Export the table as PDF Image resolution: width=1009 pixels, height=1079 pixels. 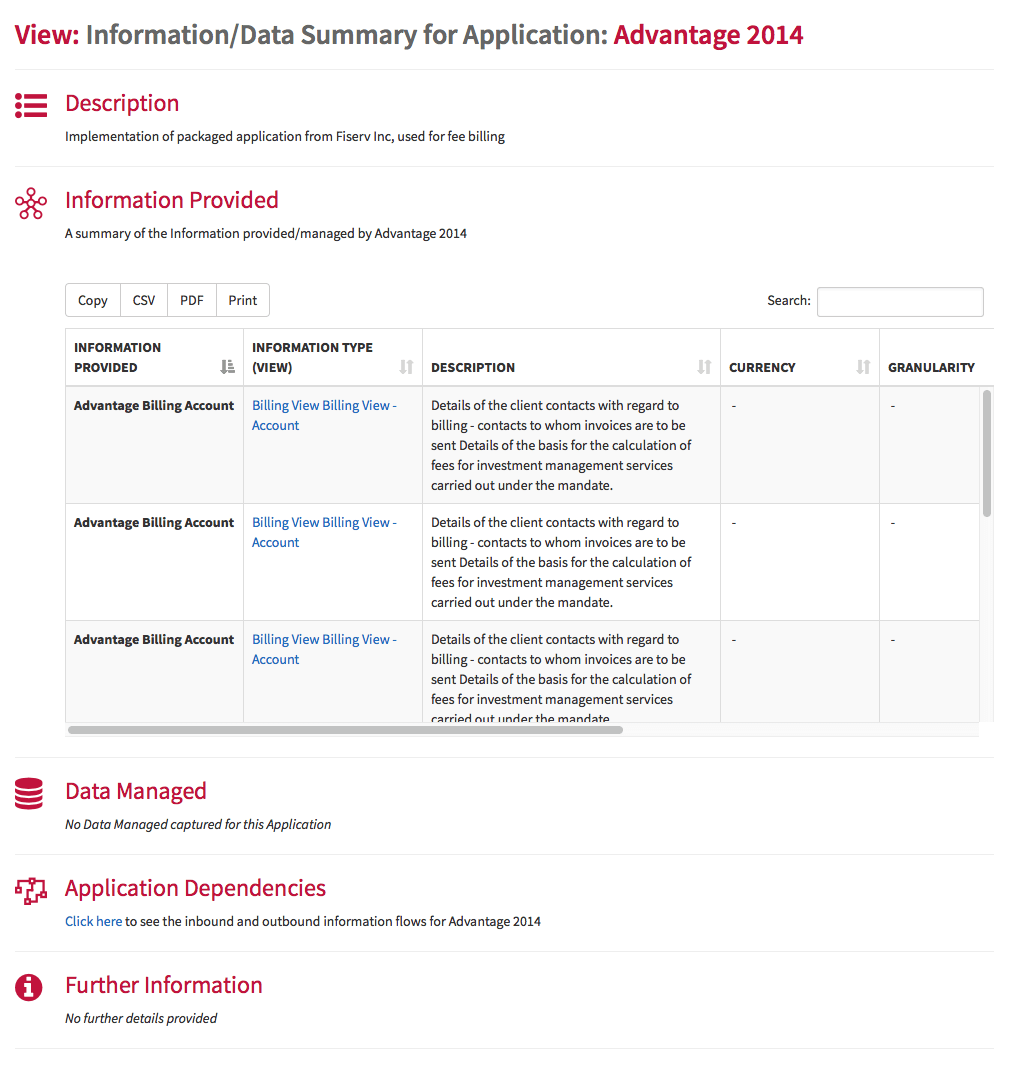click(192, 300)
